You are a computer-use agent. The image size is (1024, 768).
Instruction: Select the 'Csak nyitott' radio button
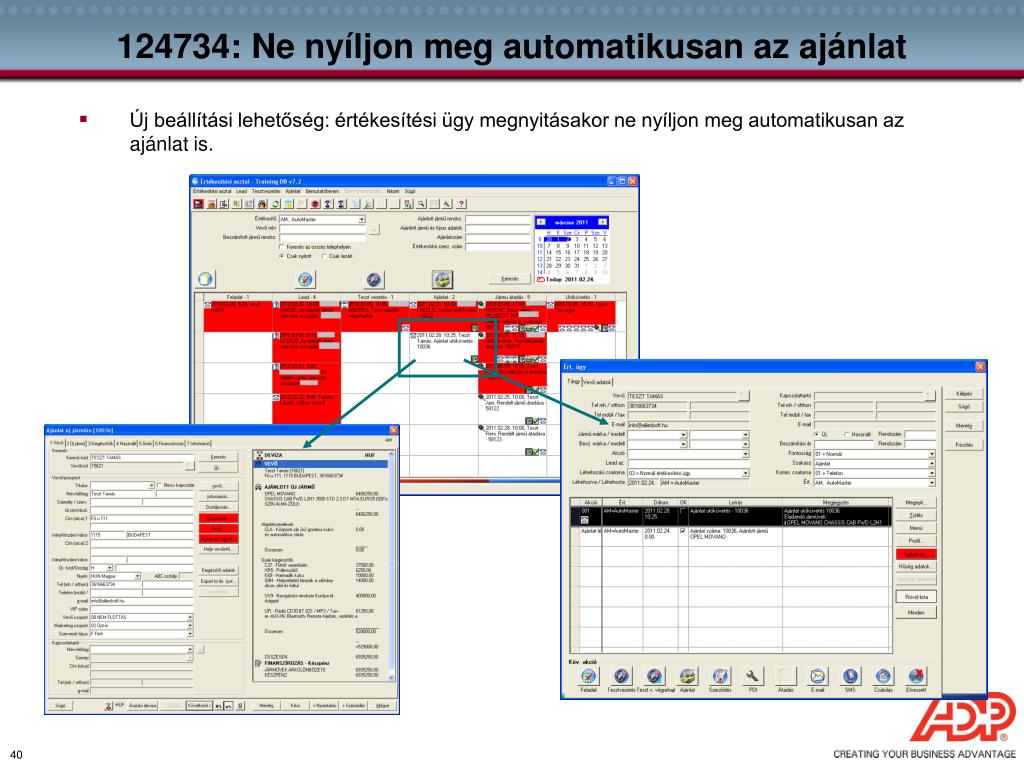pos(282,256)
